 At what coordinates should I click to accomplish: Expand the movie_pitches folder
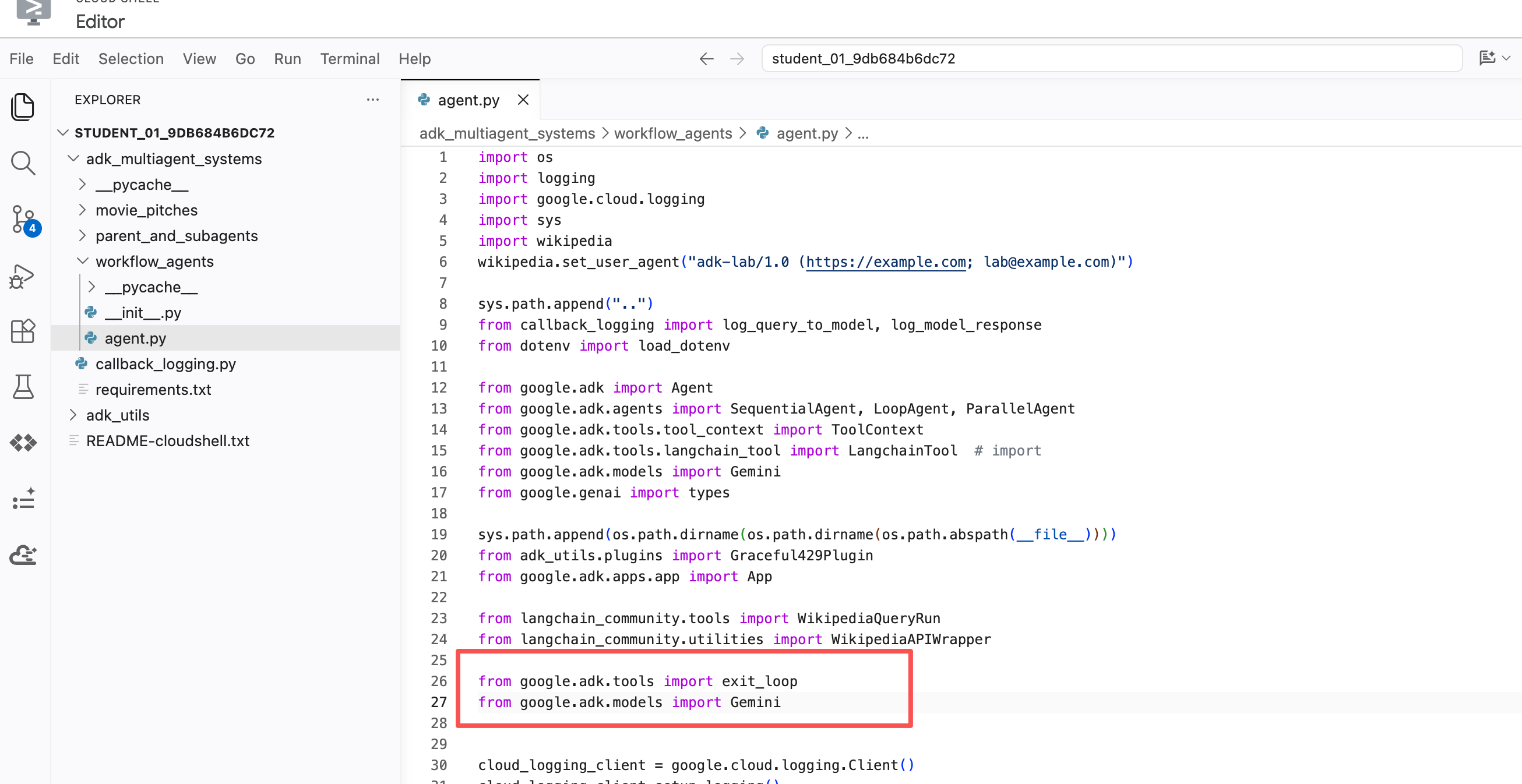point(83,210)
